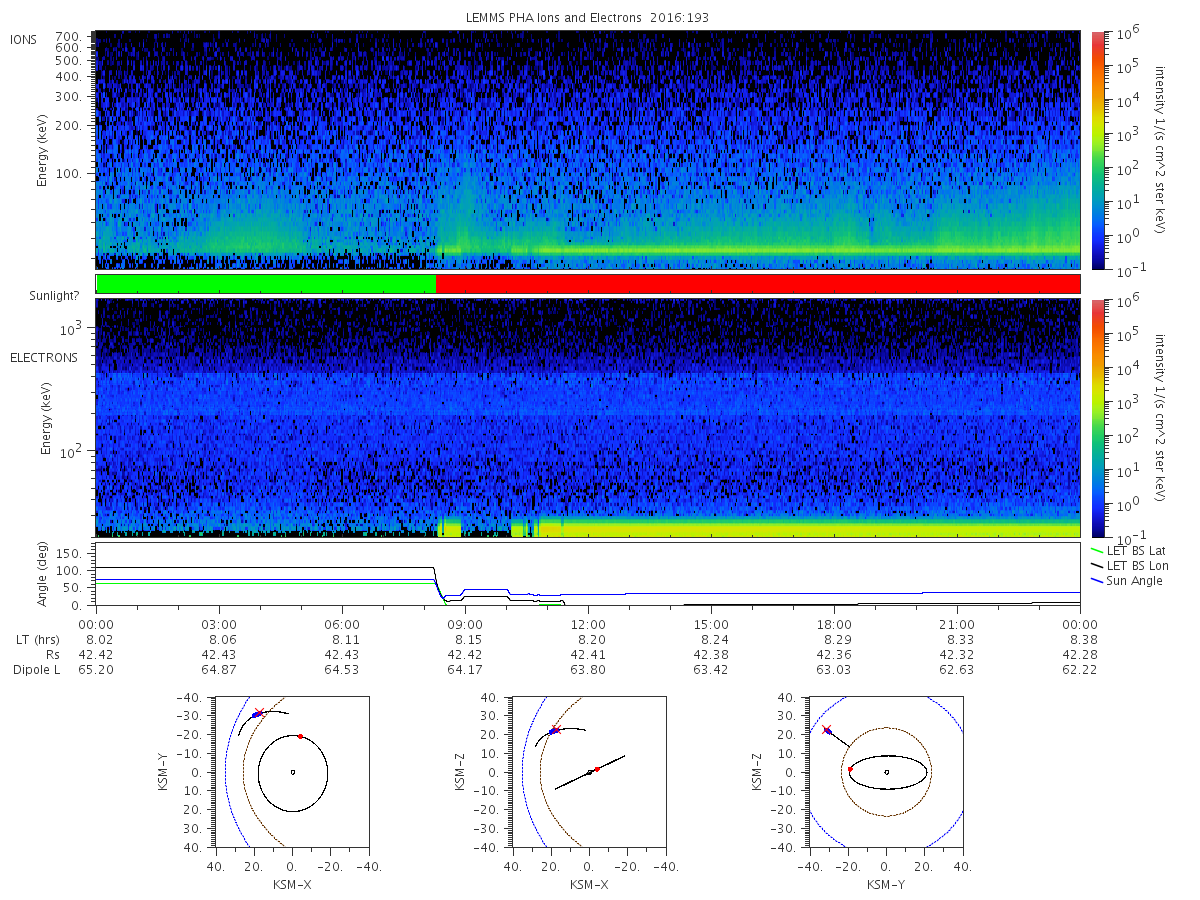Click the KSM-Y axis label of left orbit plot
1200x900 pixels.
(x=164, y=772)
